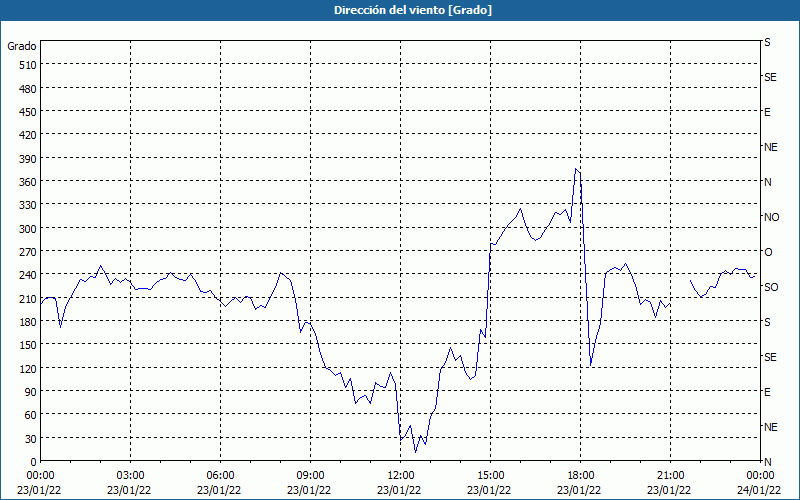Click the 390 degree axis label
Screen dimensions: 800x500
pyautogui.click(x=28, y=159)
